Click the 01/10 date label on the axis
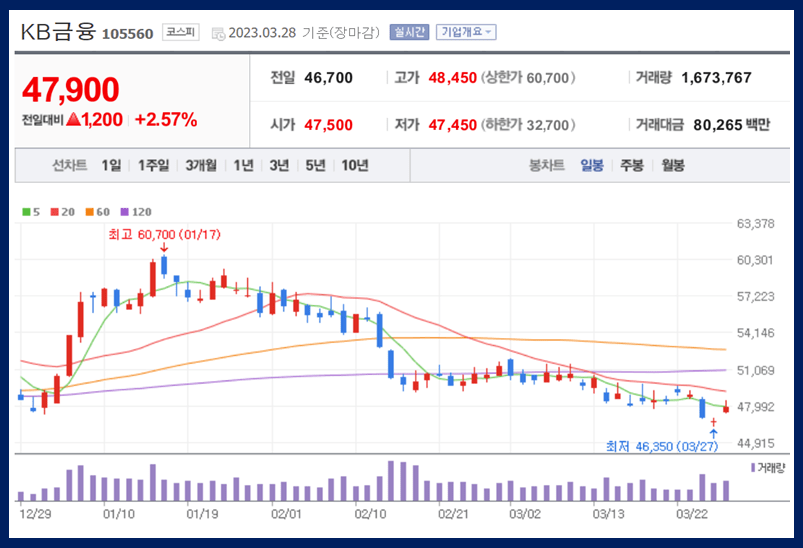 coord(119,514)
